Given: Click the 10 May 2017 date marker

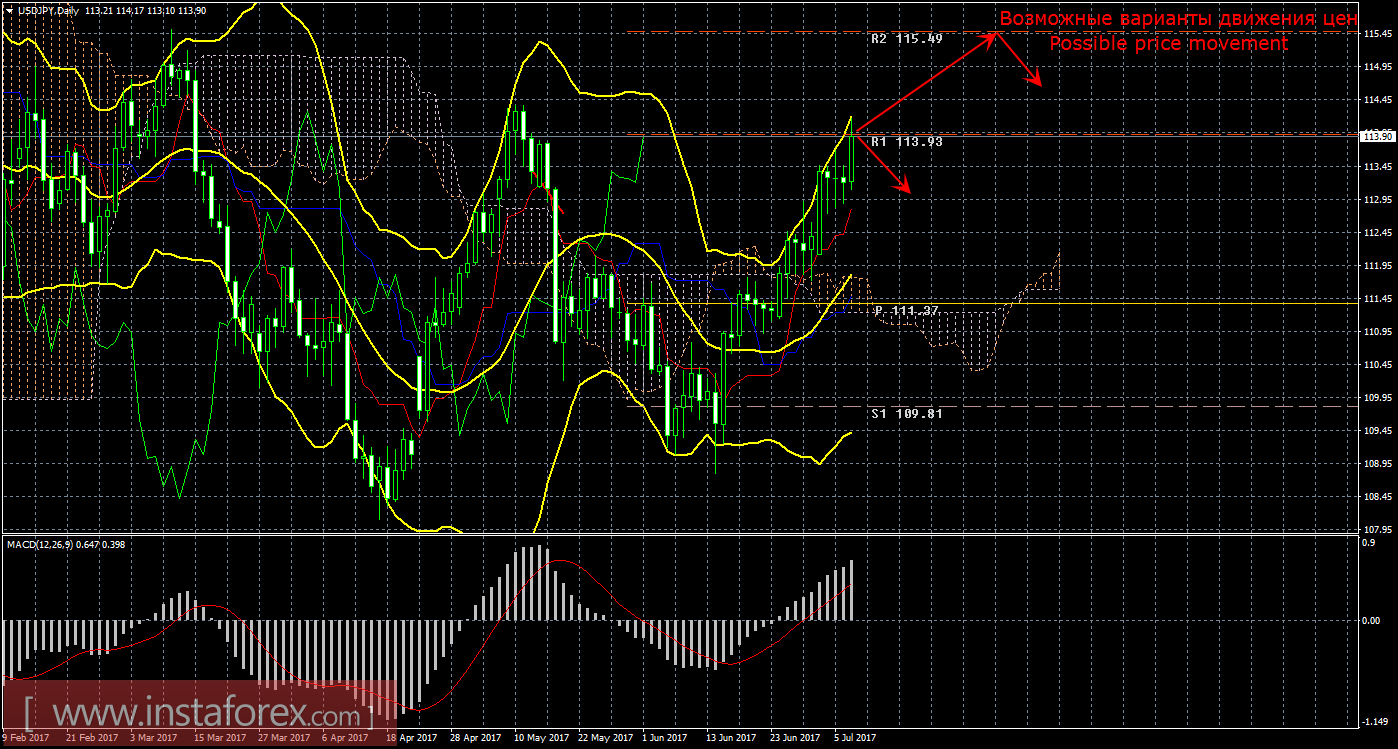Looking at the screenshot, I should [534, 738].
